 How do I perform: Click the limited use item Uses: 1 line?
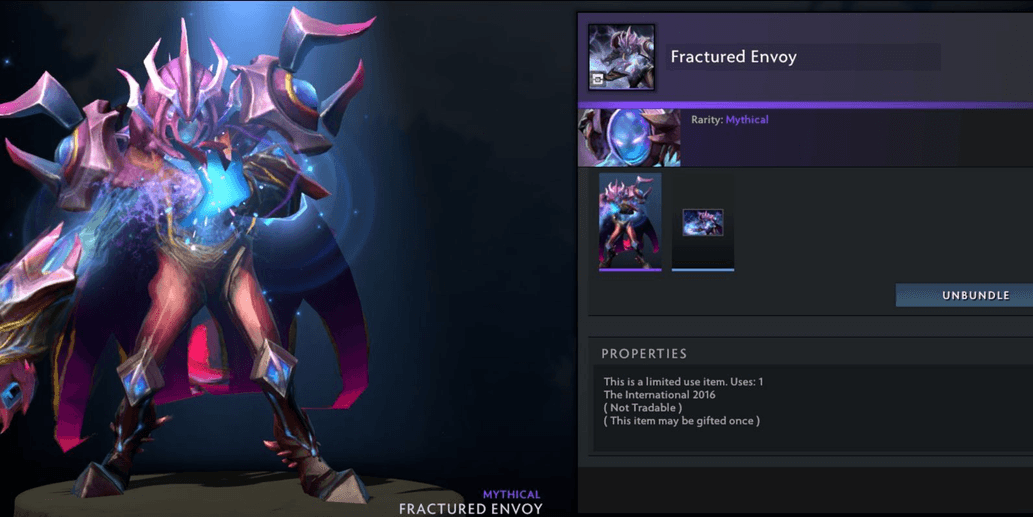click(683, 381)
